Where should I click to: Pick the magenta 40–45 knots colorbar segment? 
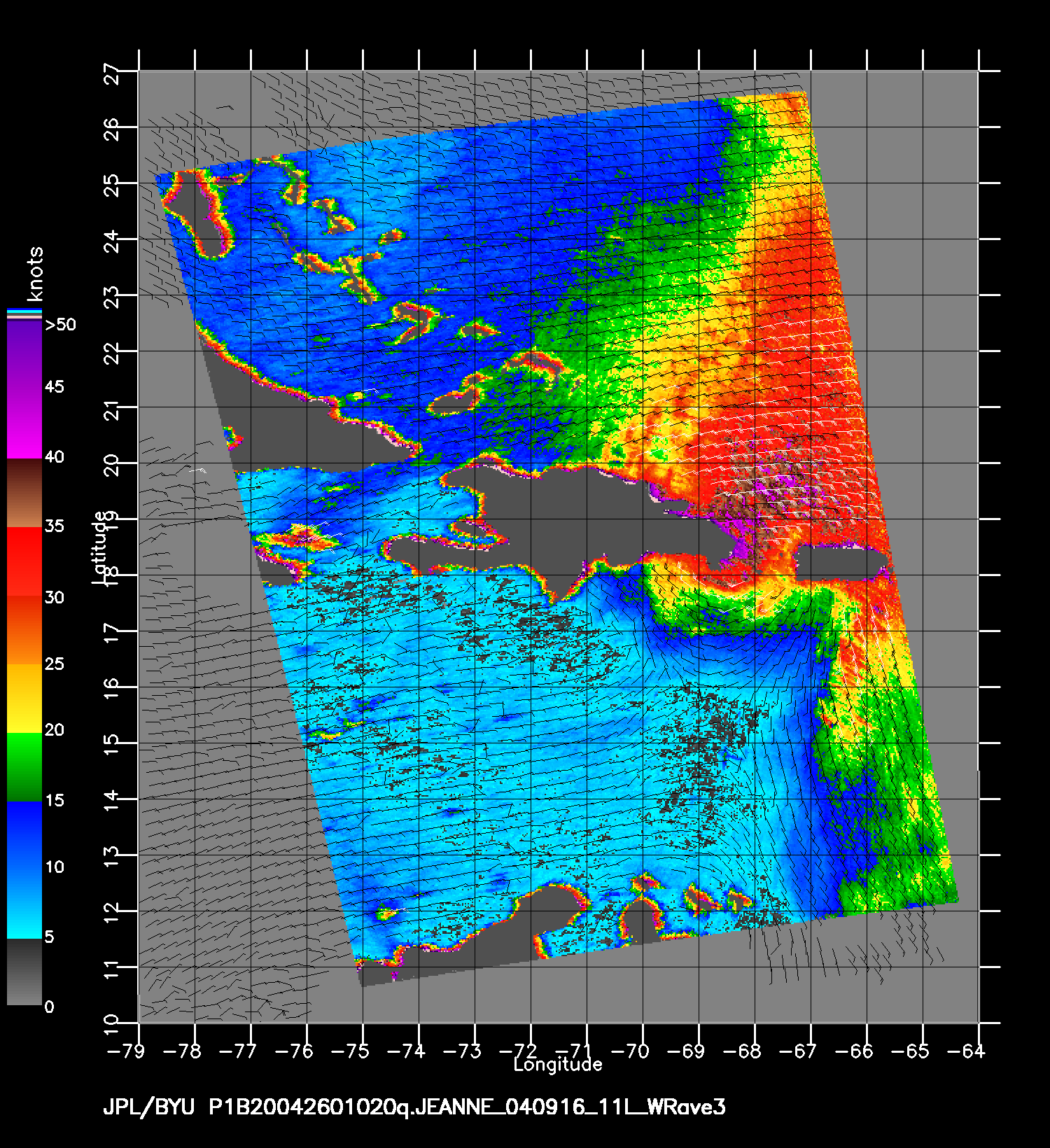point(24,424)
